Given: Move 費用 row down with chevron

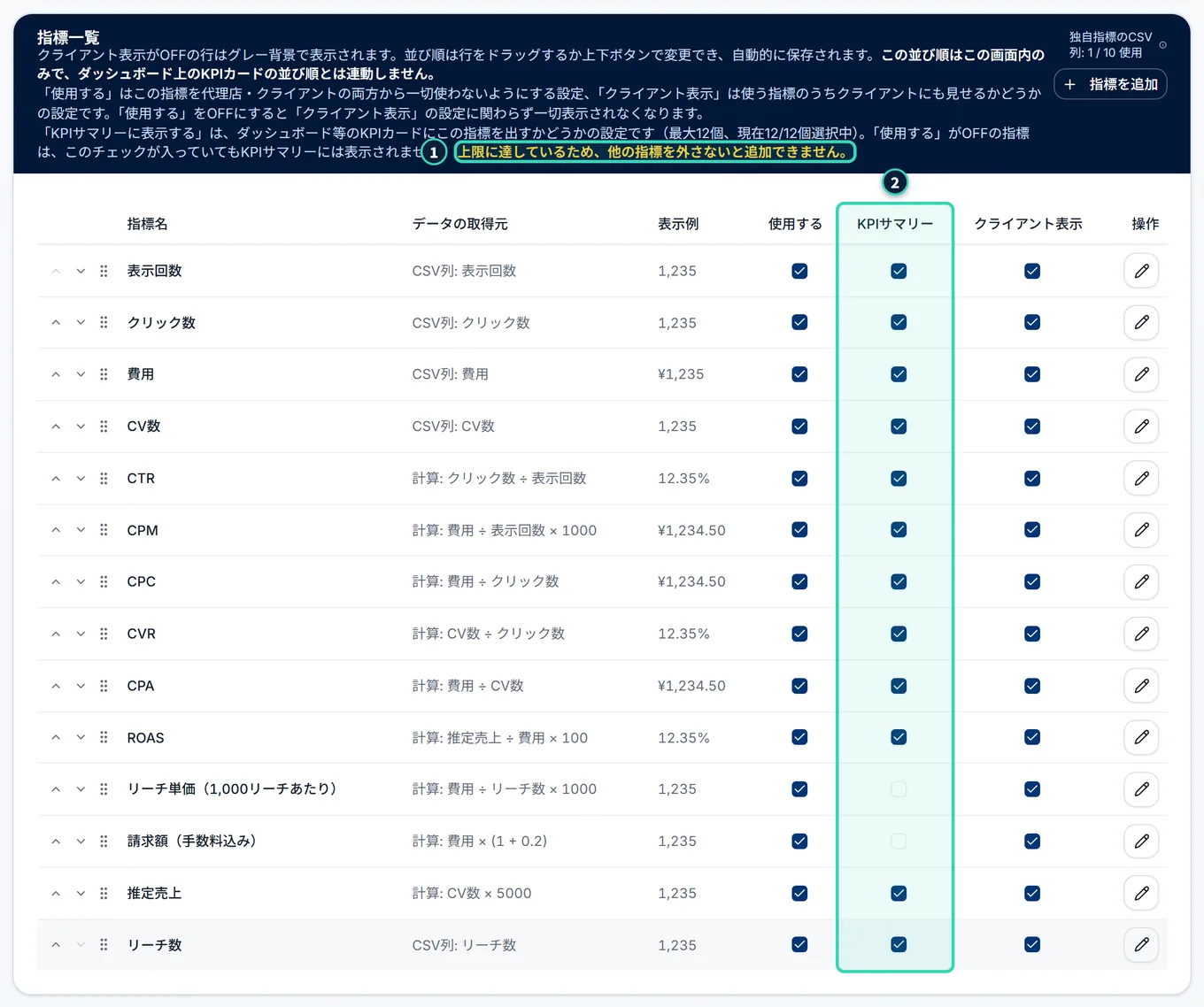Looking at the screenshot, I should click(81, 374).
